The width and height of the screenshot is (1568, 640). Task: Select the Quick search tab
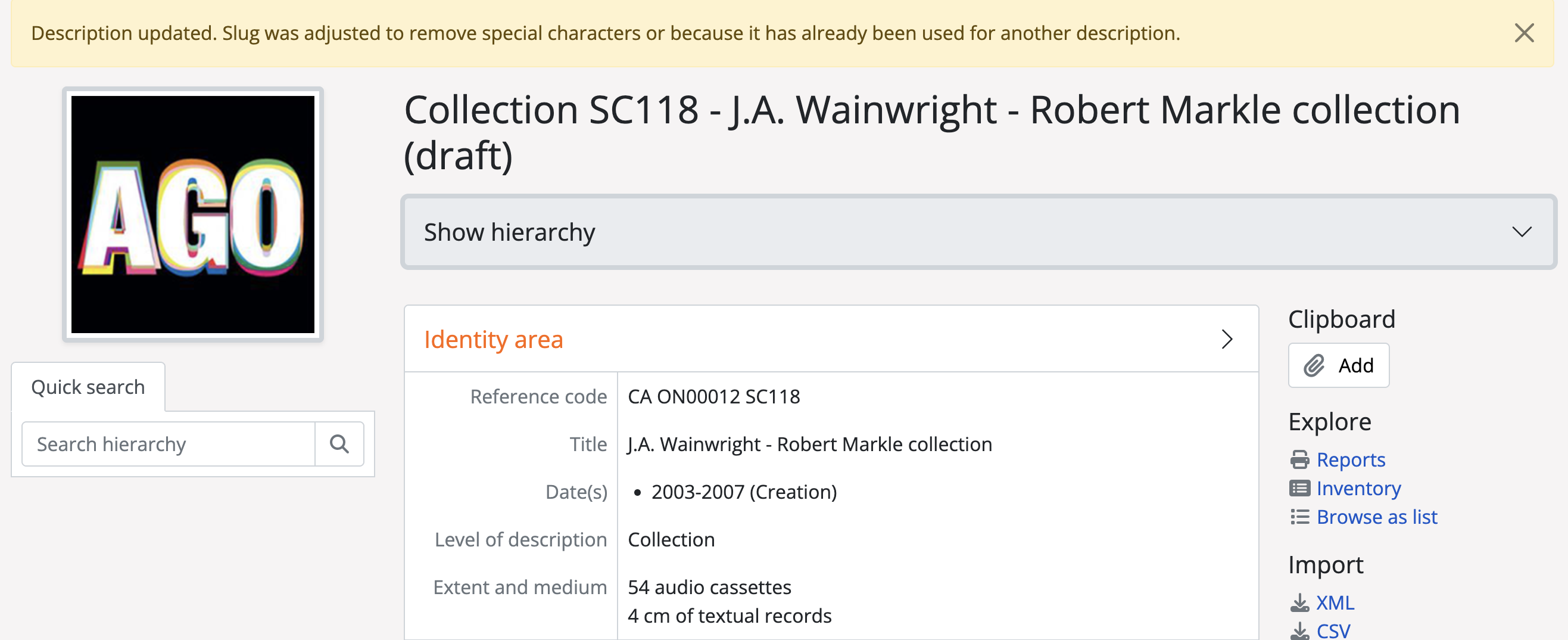(x=88, y=387)
